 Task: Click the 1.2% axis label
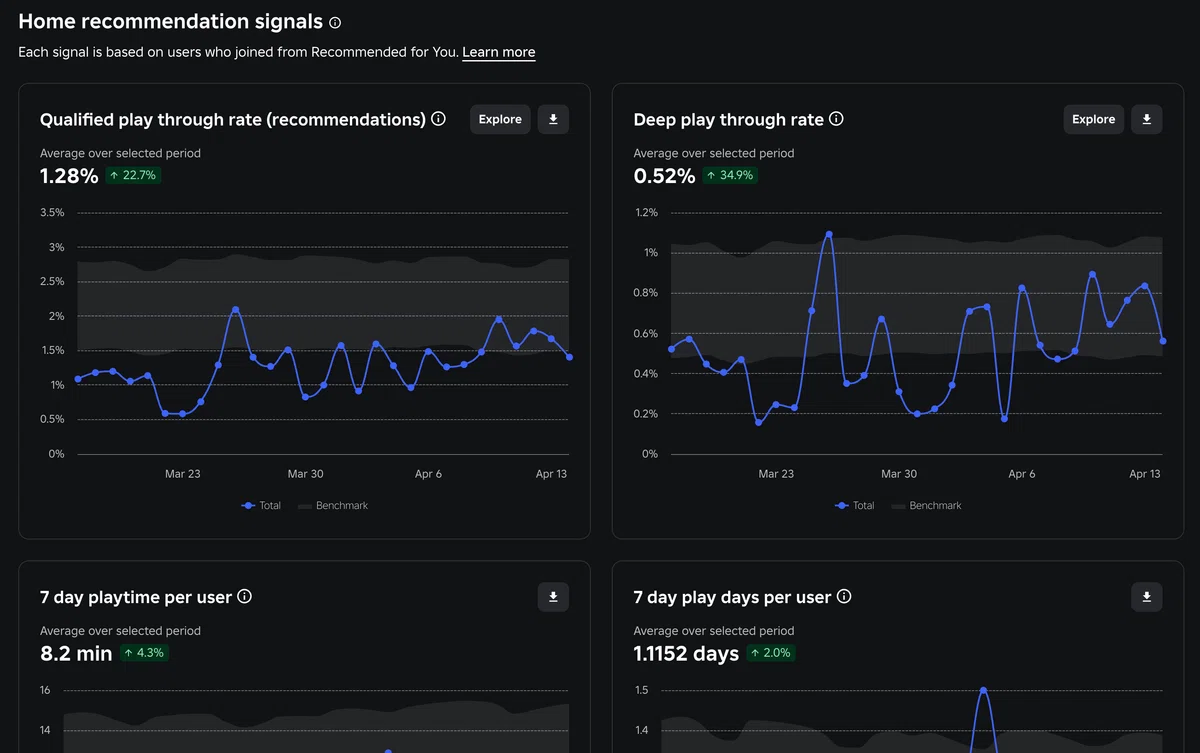click(x=646, y=213)
